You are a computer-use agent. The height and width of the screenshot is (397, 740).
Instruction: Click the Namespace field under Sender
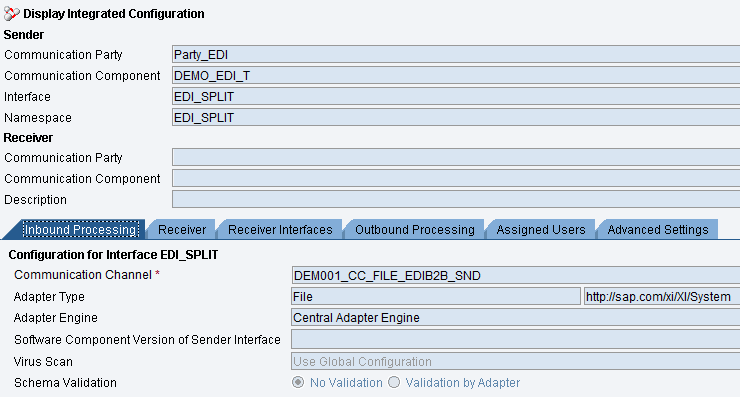click(x=456, y=118)
